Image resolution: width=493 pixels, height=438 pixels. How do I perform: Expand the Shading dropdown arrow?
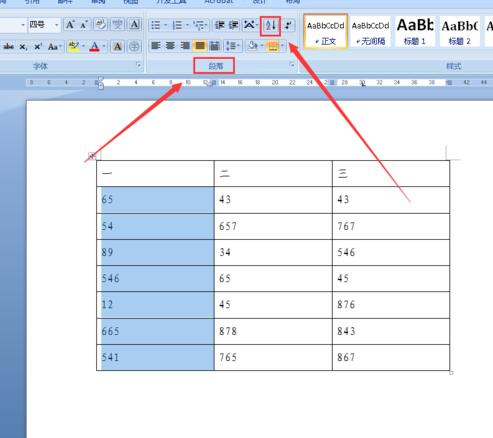(262, 46)
